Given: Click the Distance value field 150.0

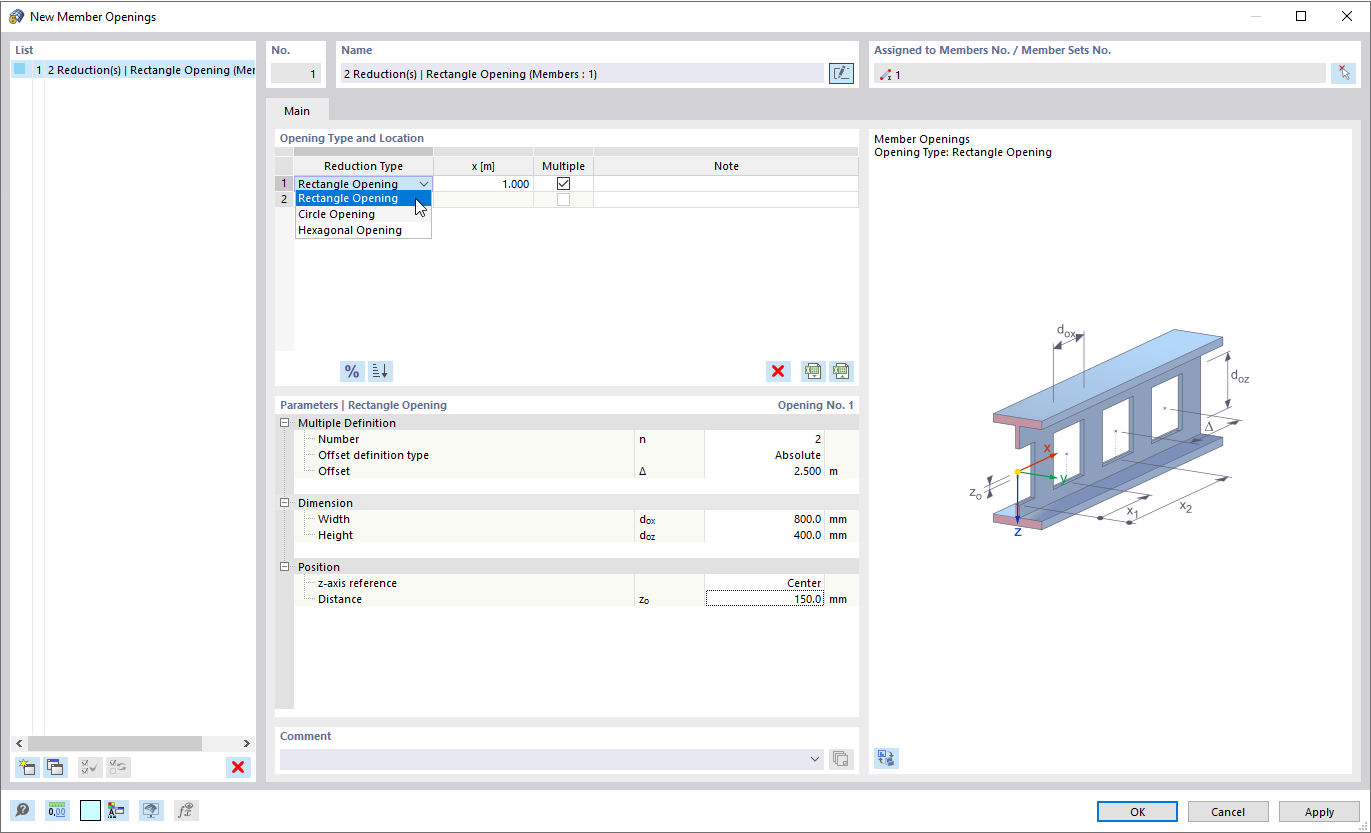Looking at the screenshot, I should point(765,599).
